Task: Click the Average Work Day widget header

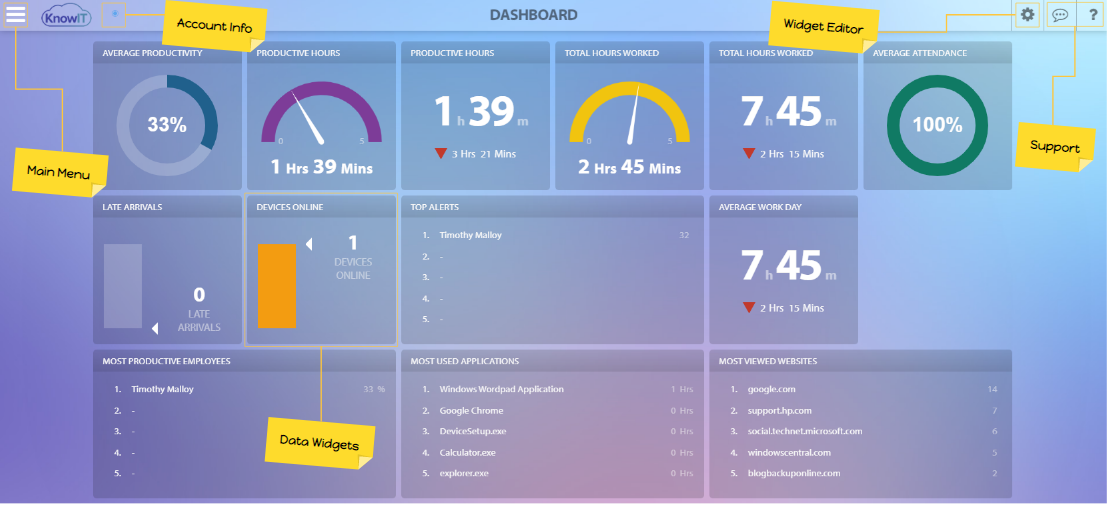Action: pyautogui.click(x=784, y=207)
